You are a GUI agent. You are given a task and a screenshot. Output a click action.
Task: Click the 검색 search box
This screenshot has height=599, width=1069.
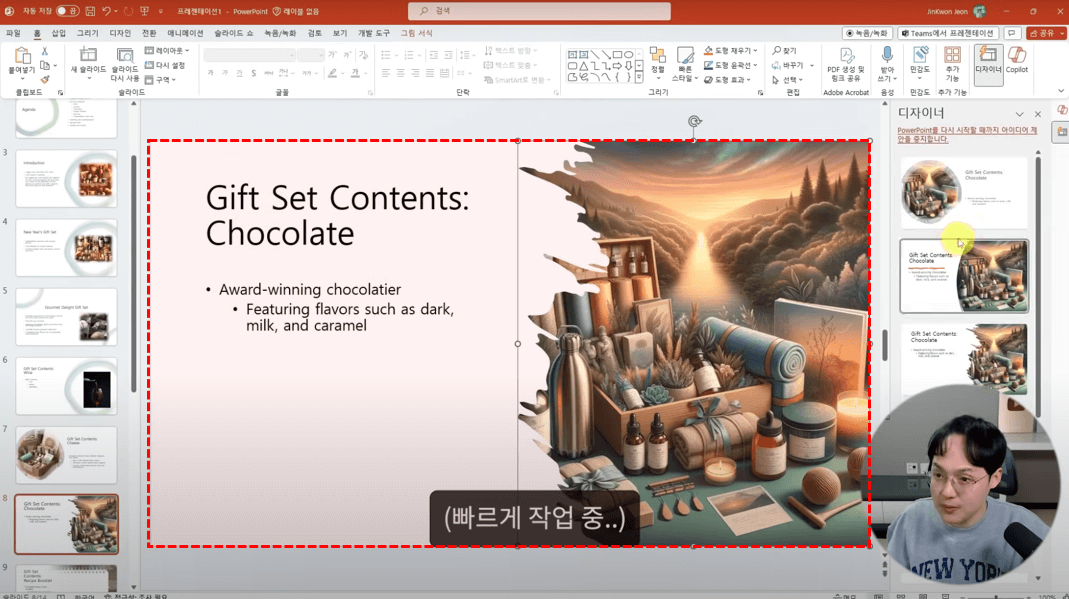pyautogui.click(x=539, y=11)
